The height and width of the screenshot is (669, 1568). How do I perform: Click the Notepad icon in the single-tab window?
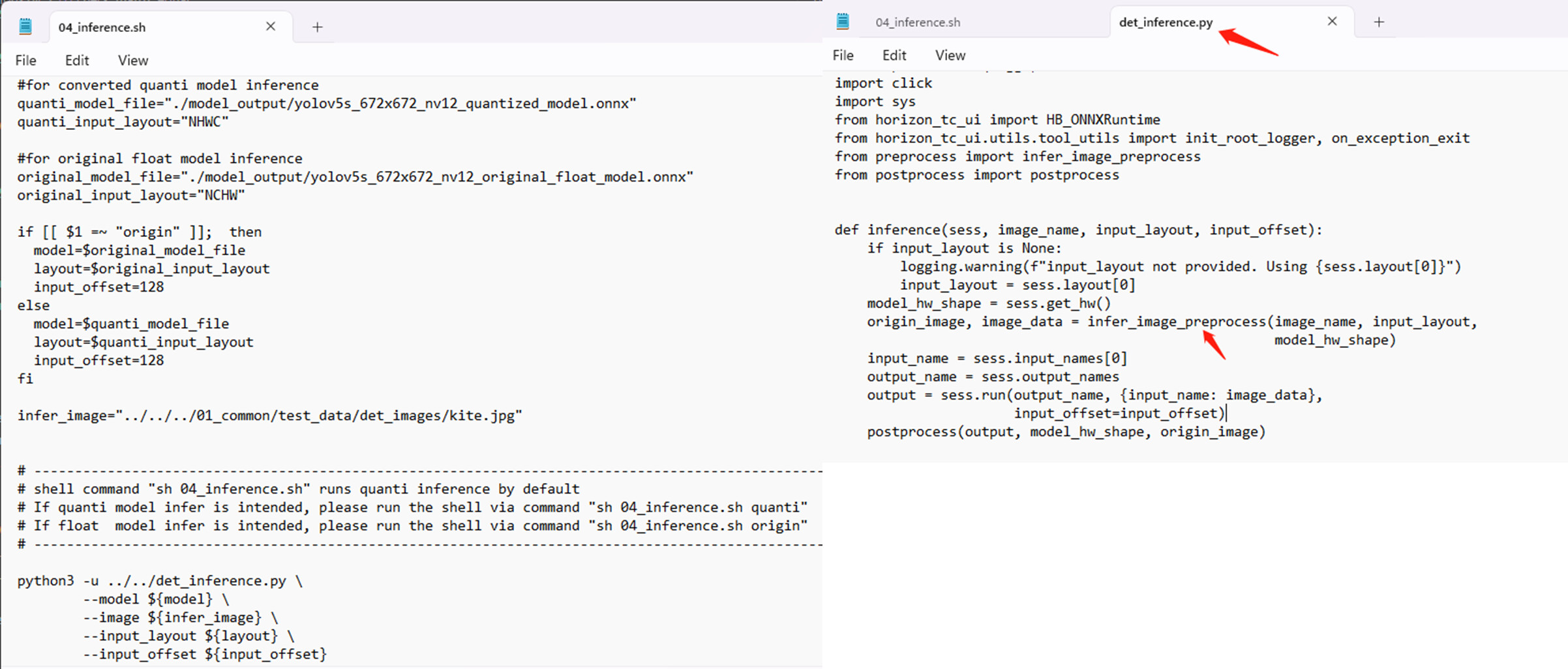25,27
